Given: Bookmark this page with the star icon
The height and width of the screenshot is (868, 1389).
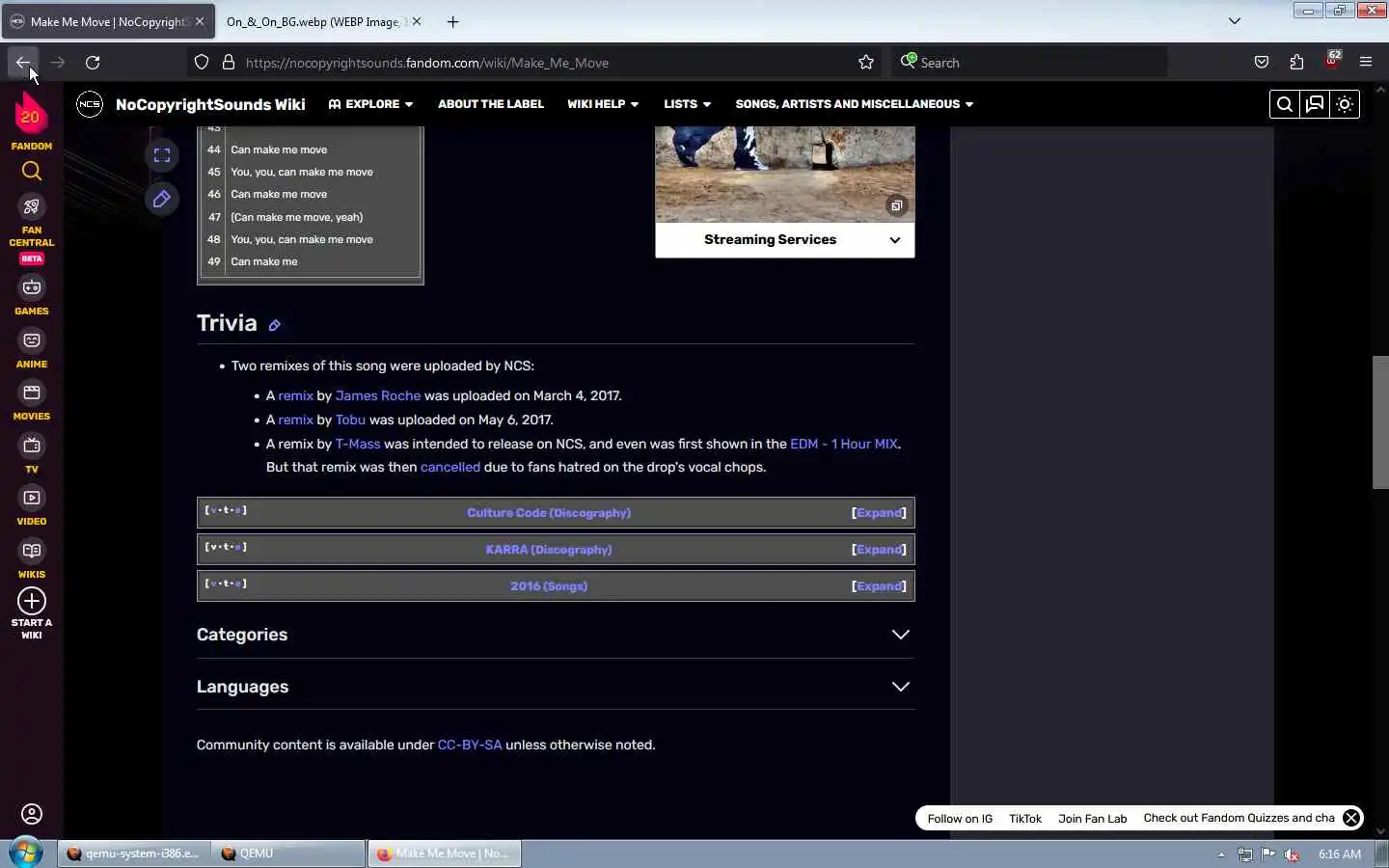Looking at the screenshot, I should click(x=866, y=62).
